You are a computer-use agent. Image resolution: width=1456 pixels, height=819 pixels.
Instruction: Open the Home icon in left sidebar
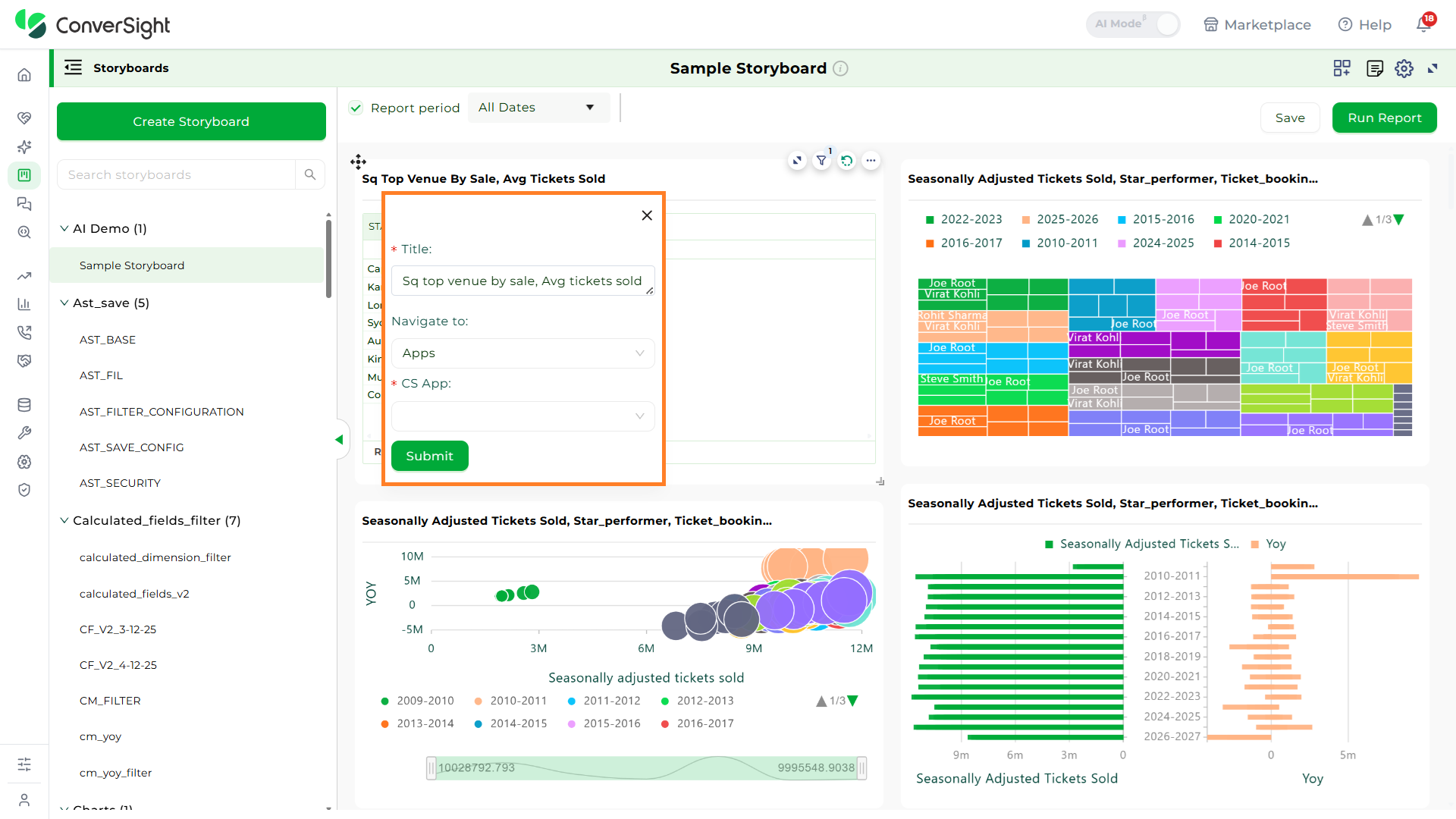pos(24,75)
